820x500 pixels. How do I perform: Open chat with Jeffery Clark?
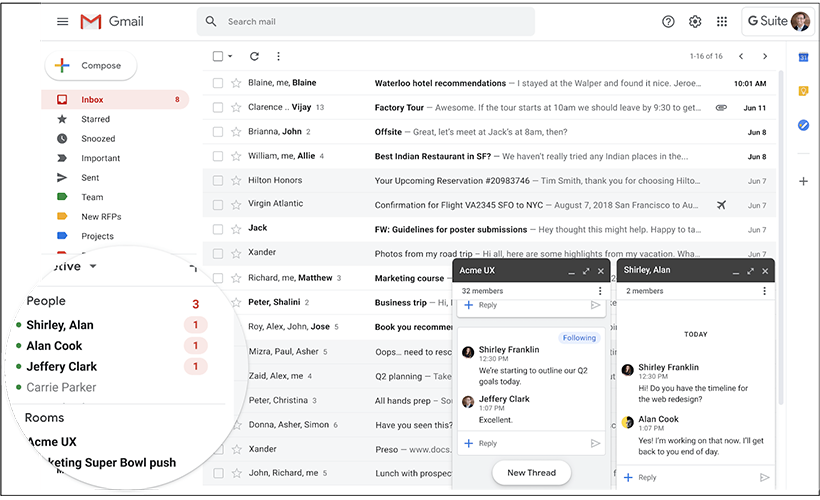click(x=62, y=367)
